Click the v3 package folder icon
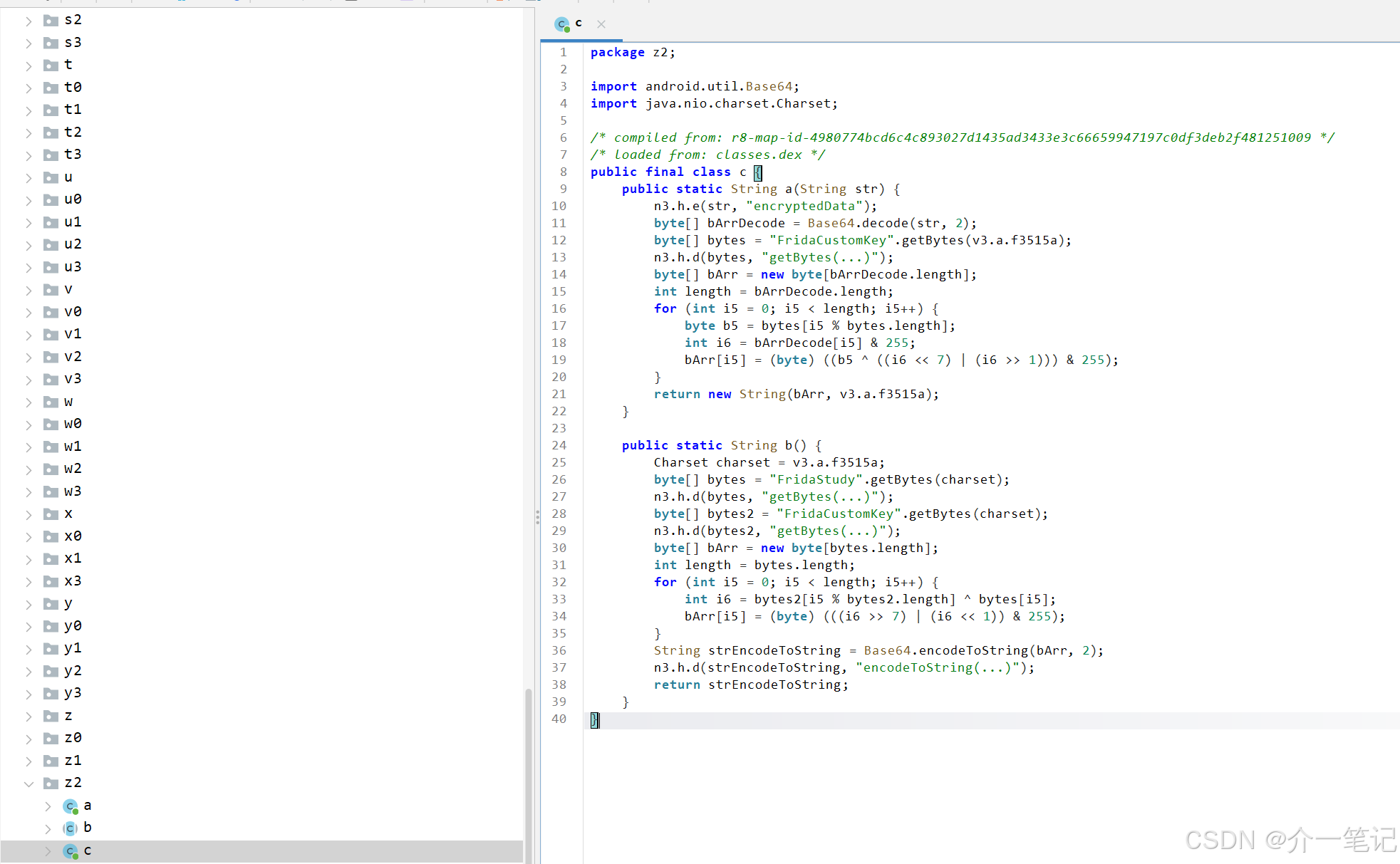 [x=51, y=379]
